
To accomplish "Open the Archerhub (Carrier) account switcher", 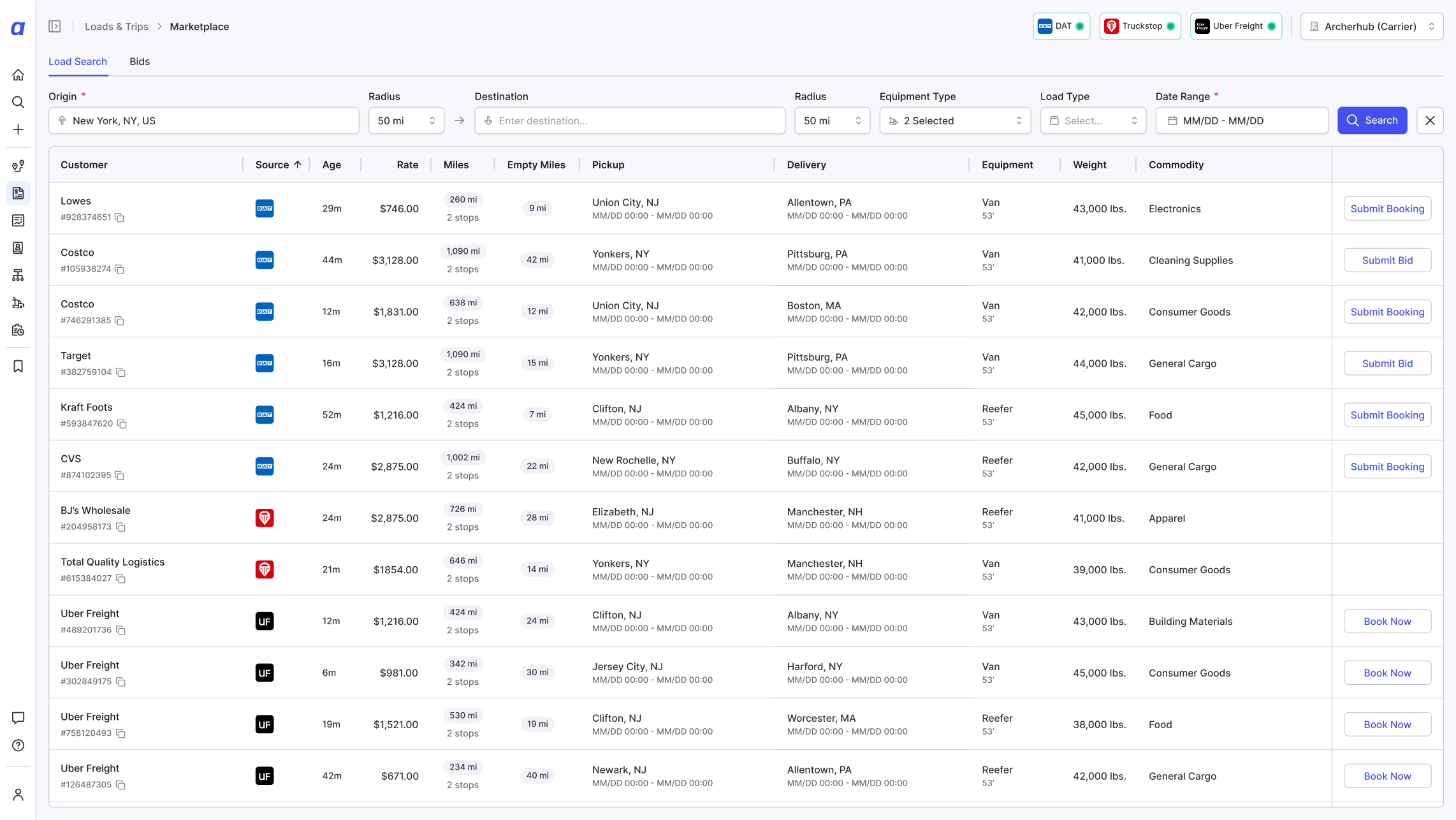I will (1372, 26).
